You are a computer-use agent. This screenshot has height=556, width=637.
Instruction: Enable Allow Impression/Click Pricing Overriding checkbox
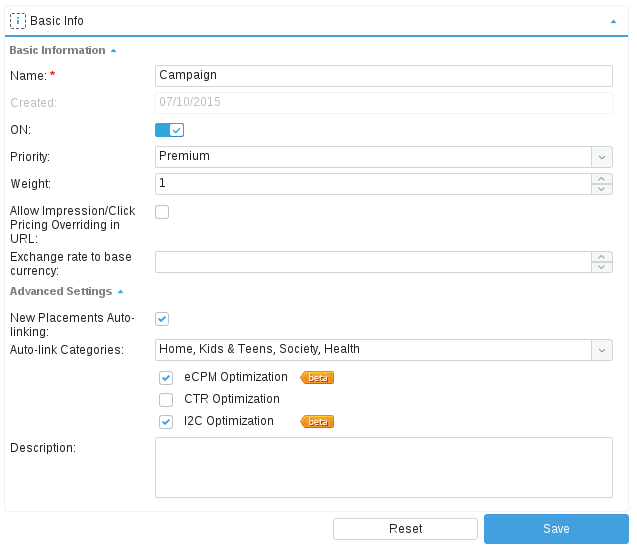(162, 211)
